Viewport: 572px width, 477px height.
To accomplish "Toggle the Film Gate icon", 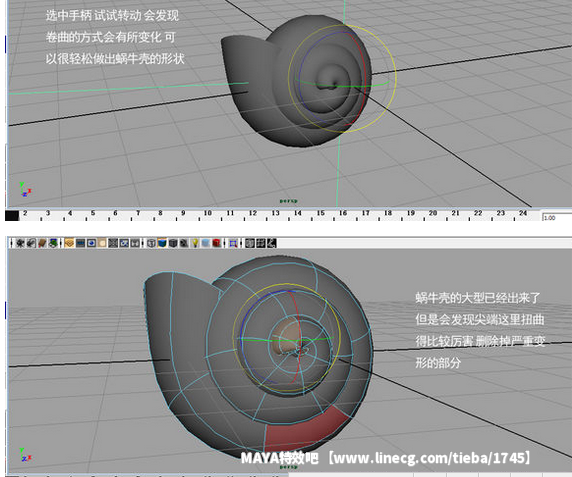I will click(x=80, y=243).
